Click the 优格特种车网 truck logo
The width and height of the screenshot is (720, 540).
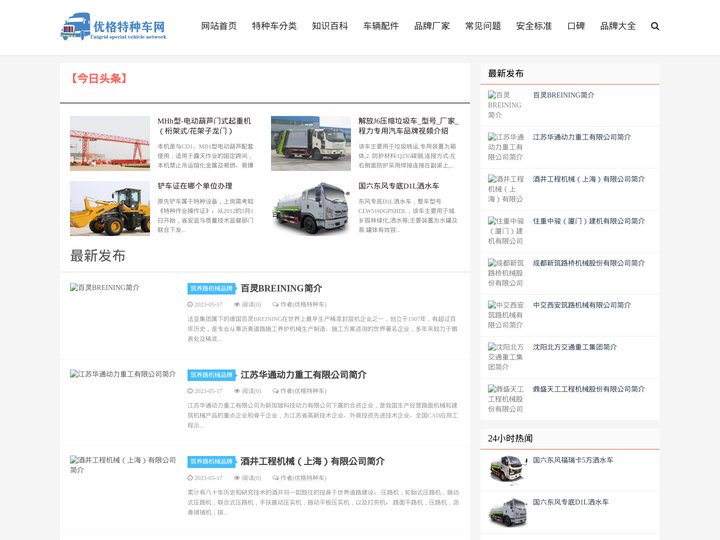[113, 26]
